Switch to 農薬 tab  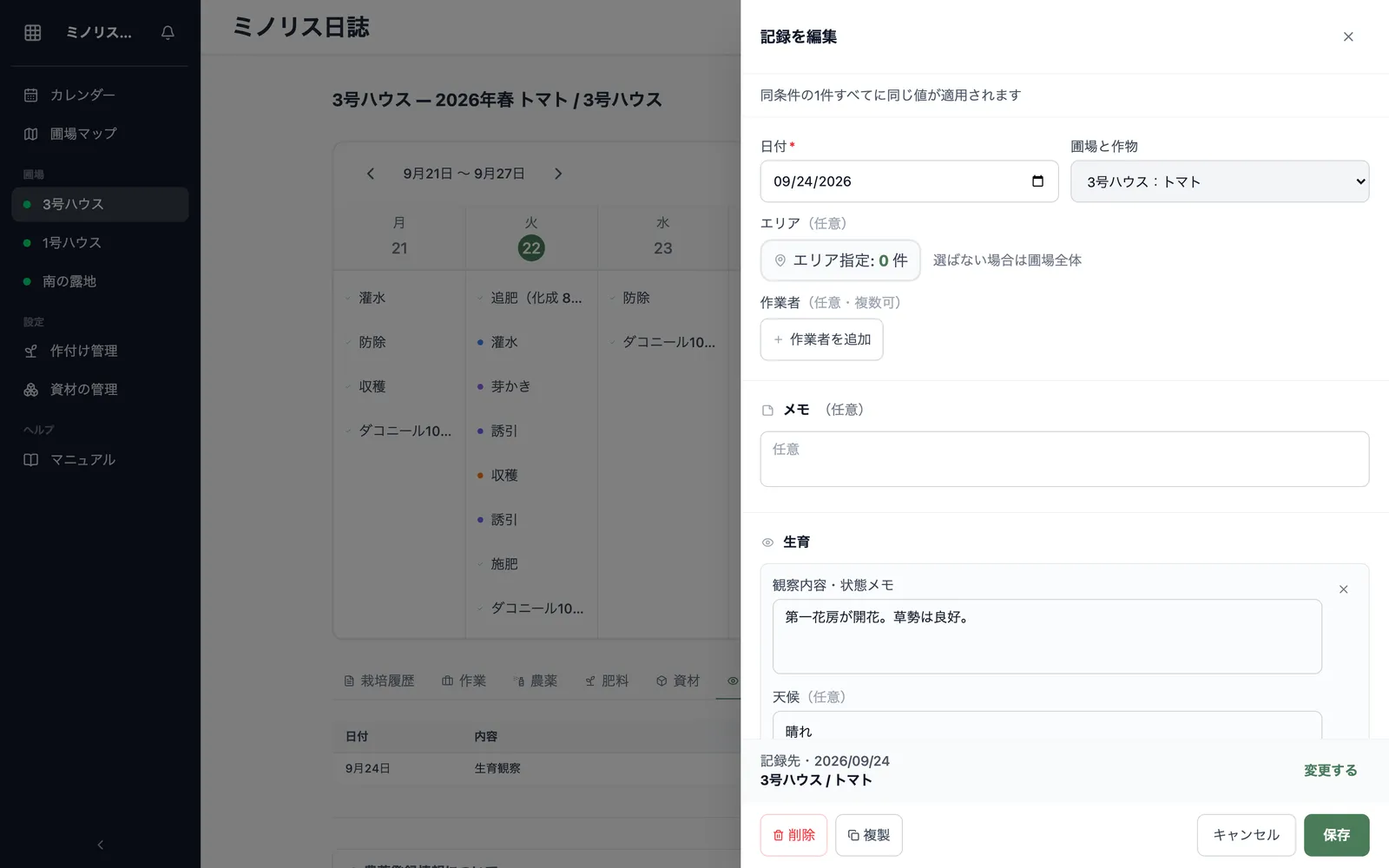click(x=535, y=681)
